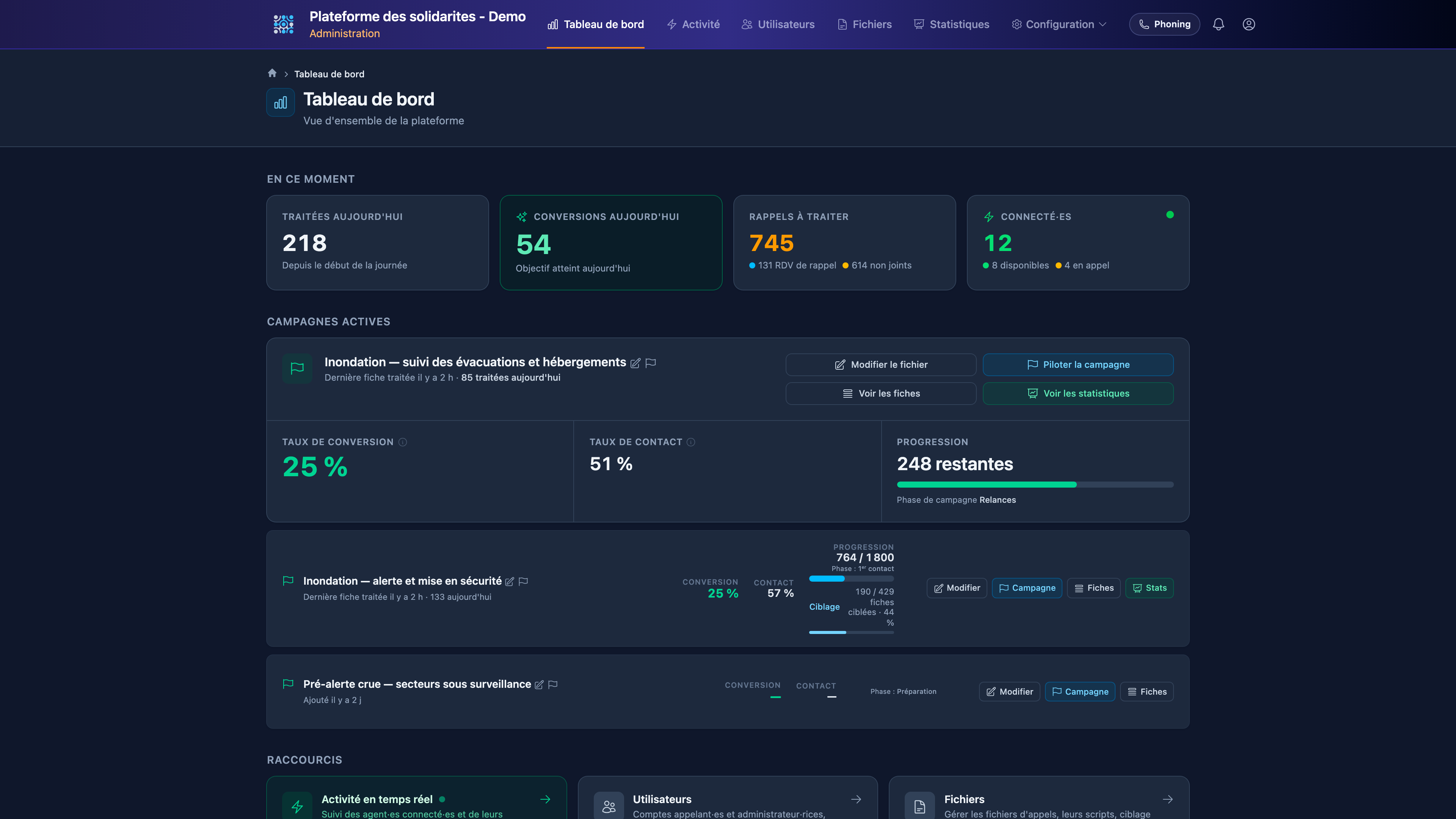Click the Ciblage link
This screenshot has width=1456, height=819.
point(824,607)
